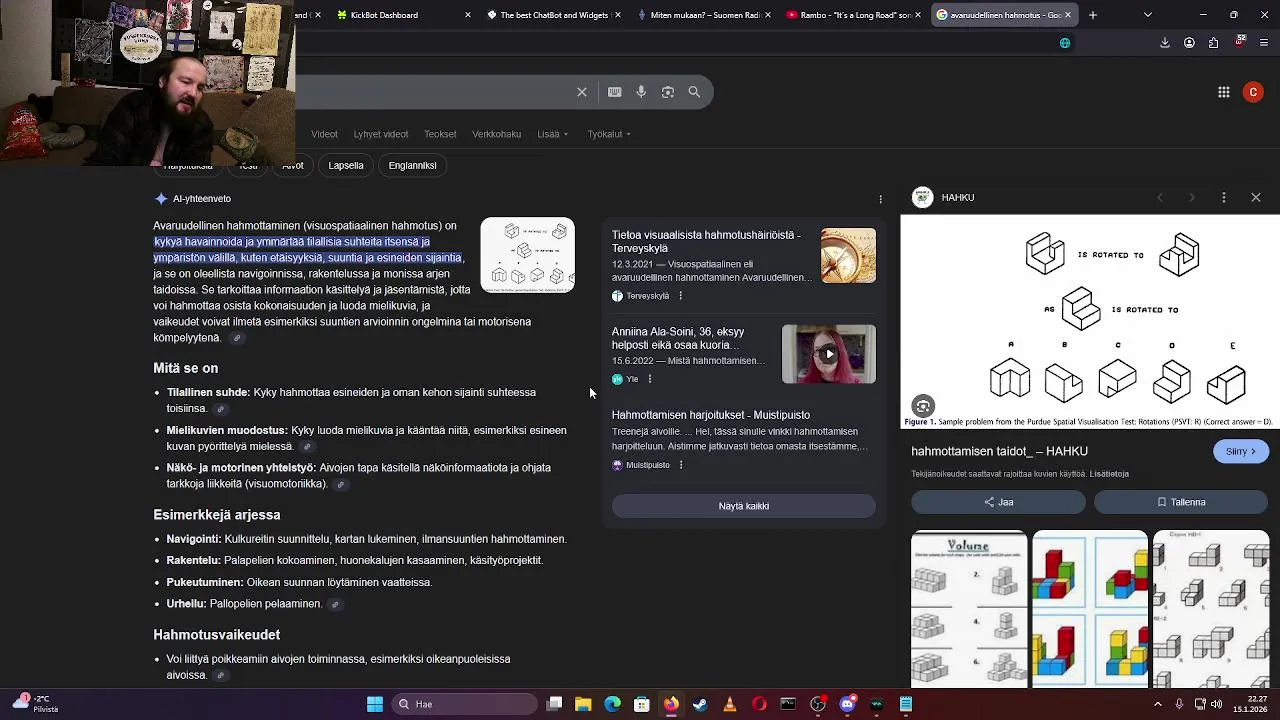Clear the Google search box
The width and height of the screenshot is (1280, 720).
tap(582, 92)
